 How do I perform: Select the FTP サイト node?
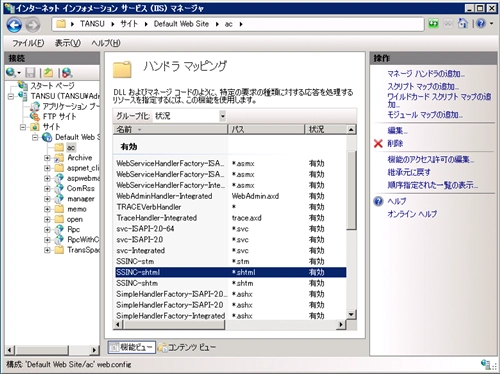point(59,116)
